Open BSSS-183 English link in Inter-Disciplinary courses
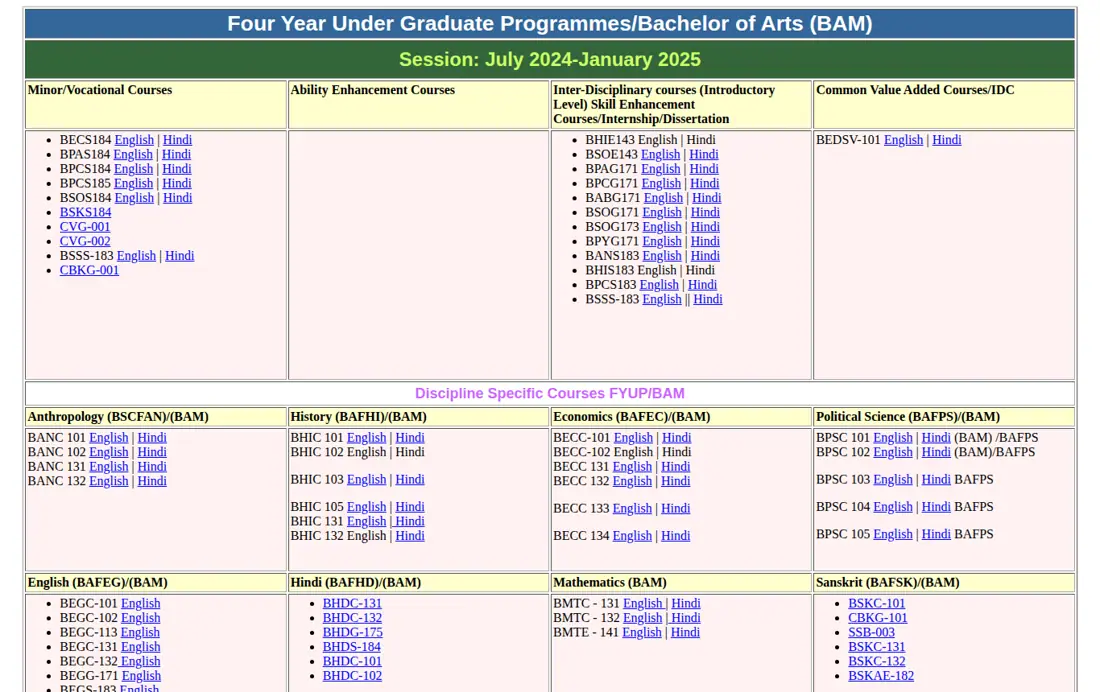The height and width of the screenshot is (692, 1100). 662,300
